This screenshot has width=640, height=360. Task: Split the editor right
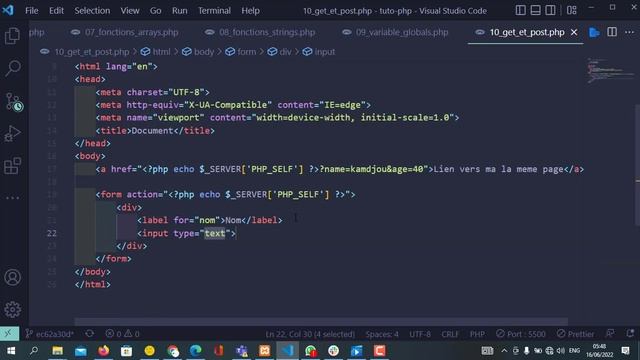(612, 32)
